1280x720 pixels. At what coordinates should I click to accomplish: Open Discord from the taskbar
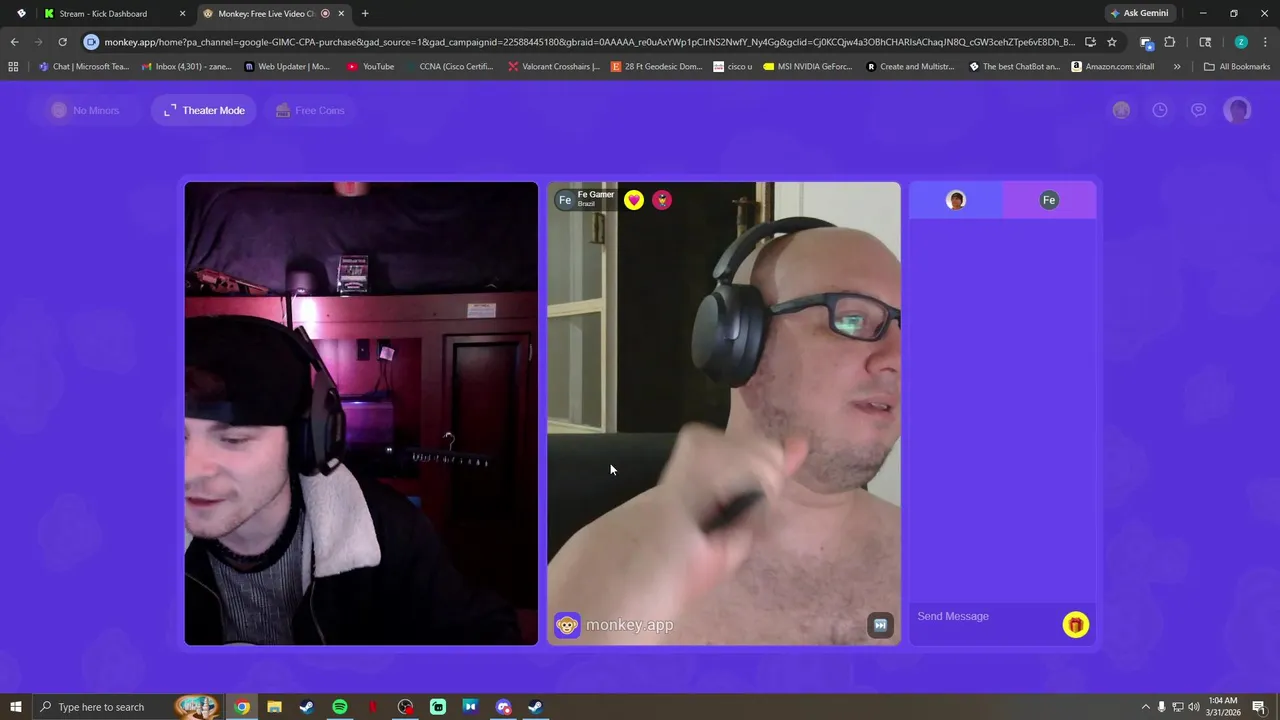coord(503,707)
